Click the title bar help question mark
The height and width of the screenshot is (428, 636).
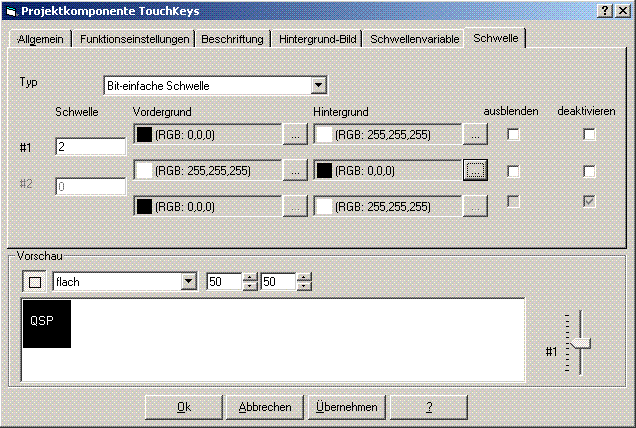pos(605,9)
